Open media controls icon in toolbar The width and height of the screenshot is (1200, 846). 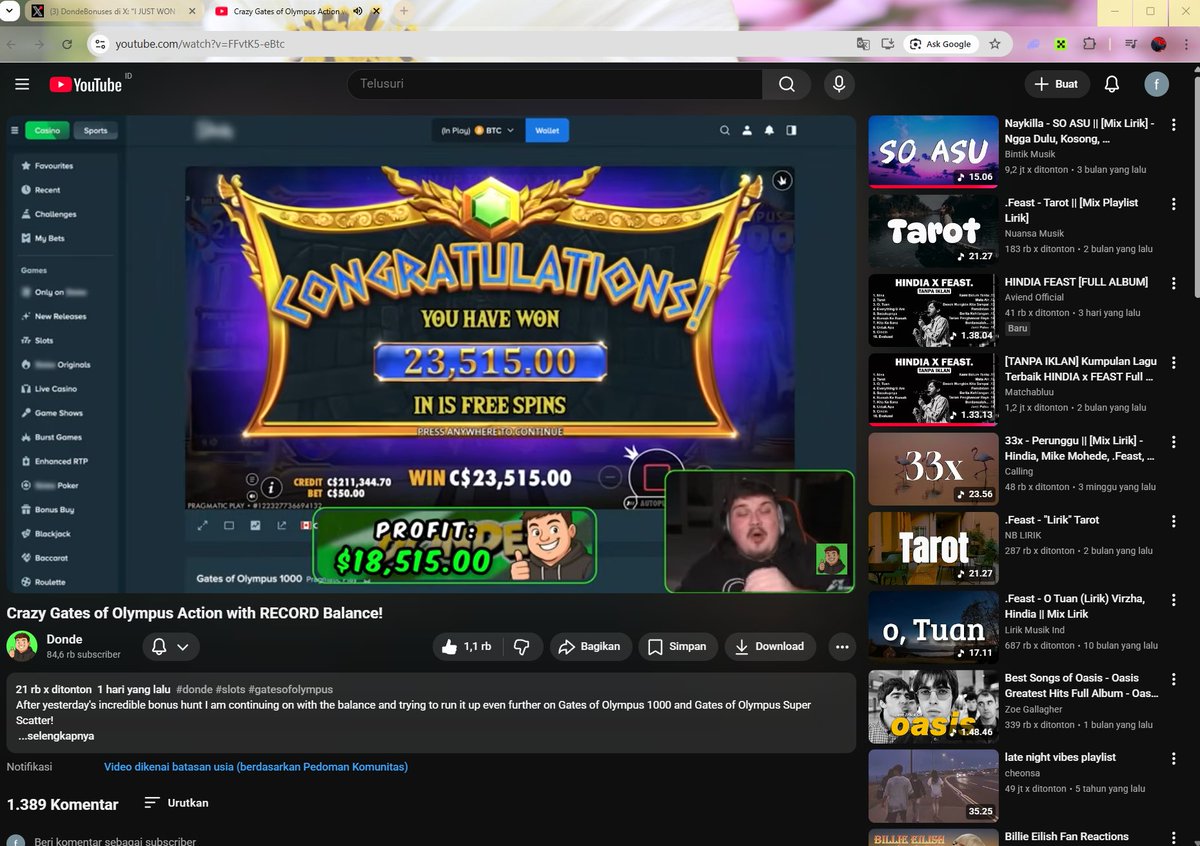[1131, 44]
